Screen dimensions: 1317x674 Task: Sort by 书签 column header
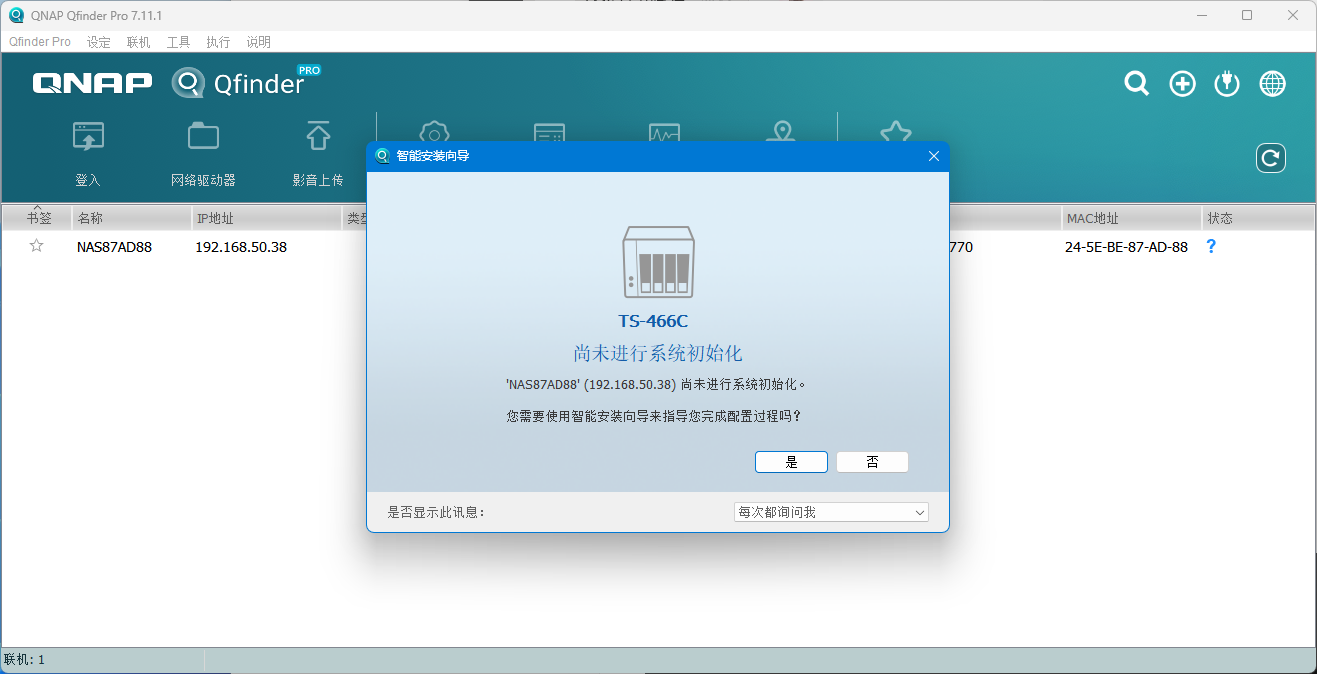click(37, 218)
